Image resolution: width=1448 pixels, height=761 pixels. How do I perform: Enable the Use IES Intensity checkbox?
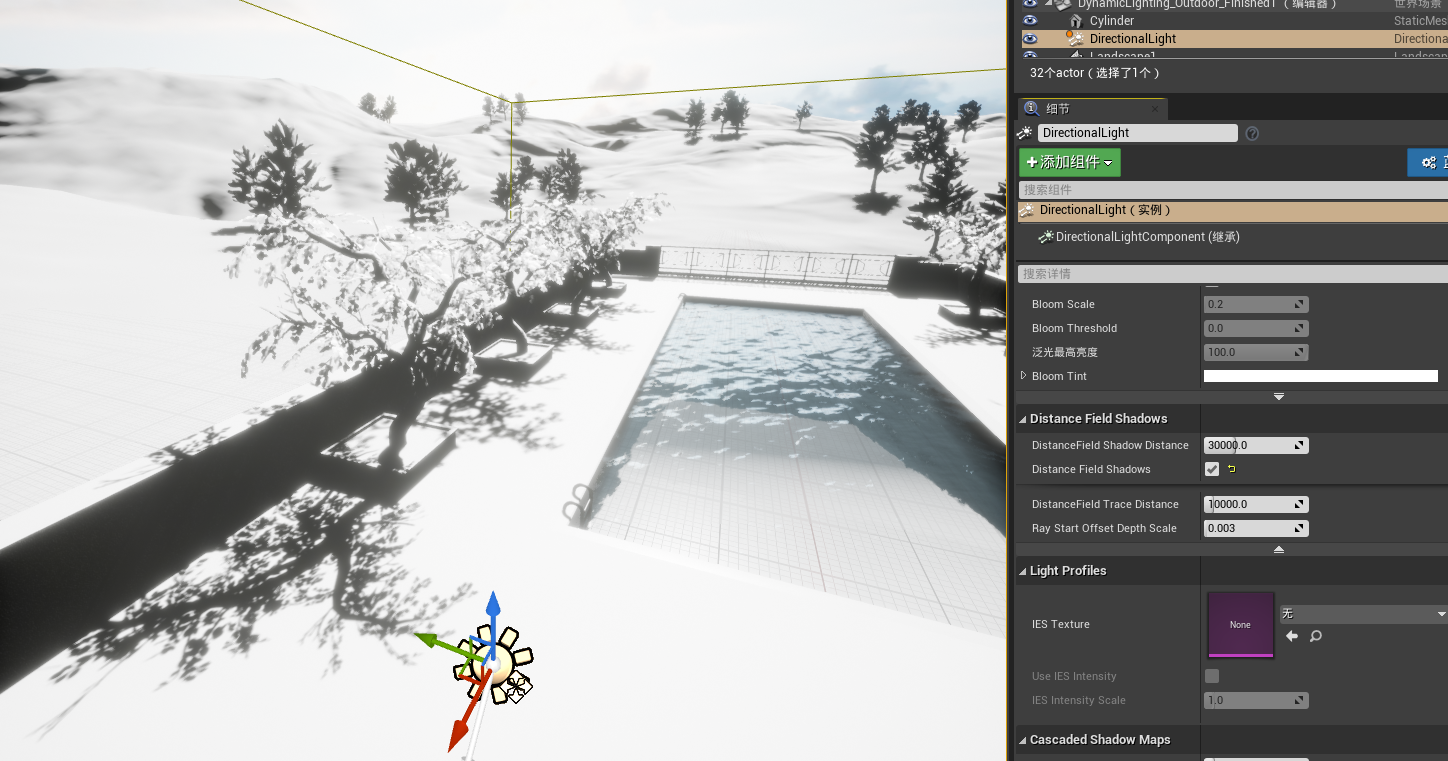1211,676
